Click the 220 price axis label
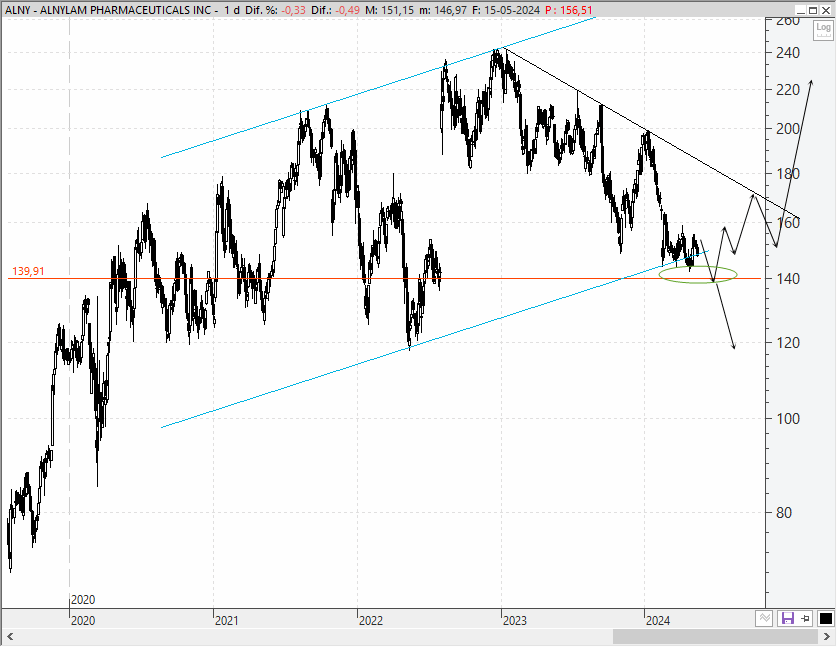Viewport: 837px width, 647px height. pos(787,90)
